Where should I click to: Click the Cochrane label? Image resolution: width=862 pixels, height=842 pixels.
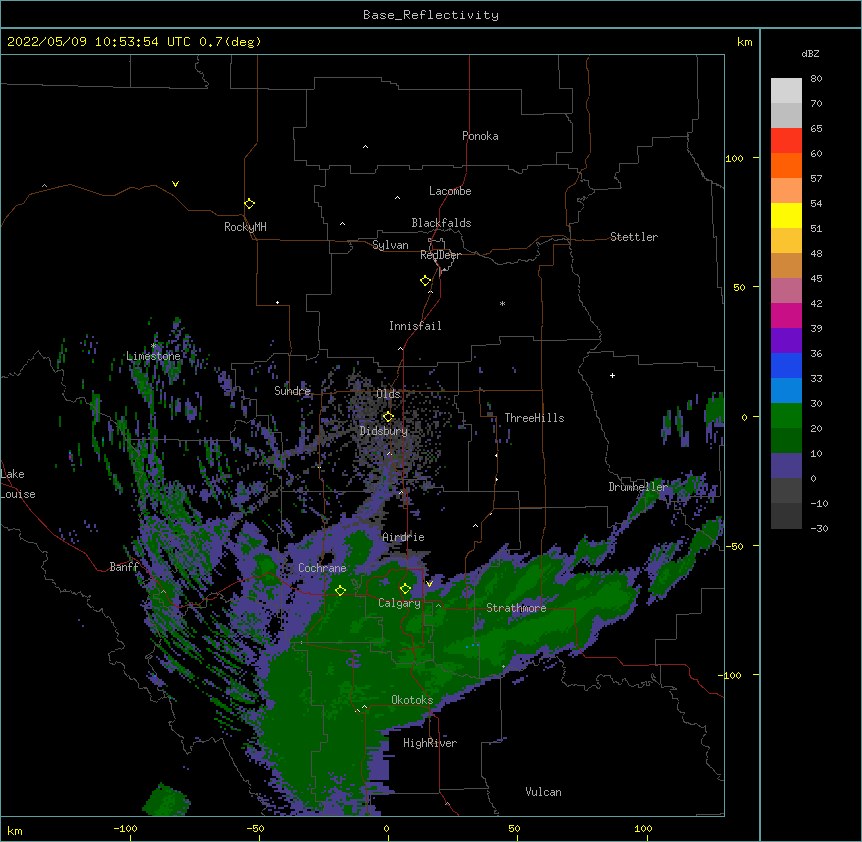pos(322,568)
